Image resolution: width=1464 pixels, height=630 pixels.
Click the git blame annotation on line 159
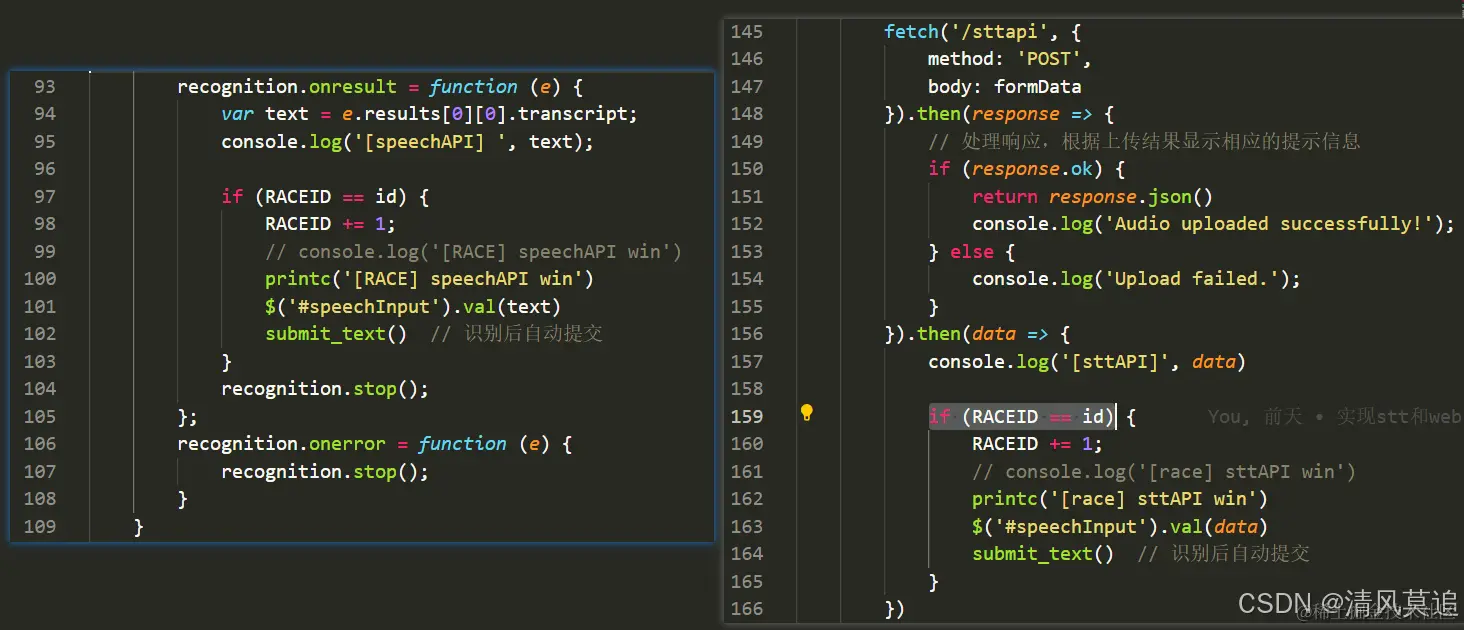coord(1335,417)
